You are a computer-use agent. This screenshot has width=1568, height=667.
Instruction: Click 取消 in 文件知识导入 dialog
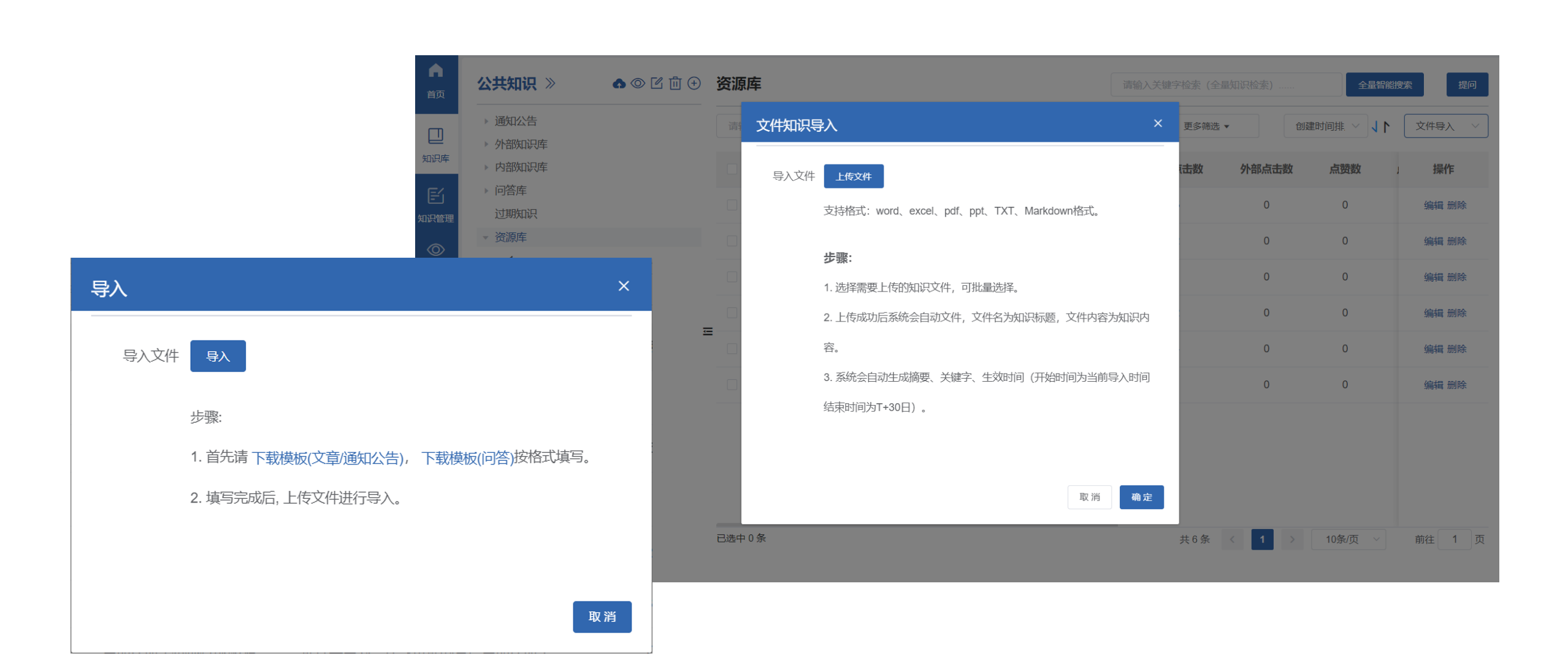pyautogui.click(x=1089, y=498)
